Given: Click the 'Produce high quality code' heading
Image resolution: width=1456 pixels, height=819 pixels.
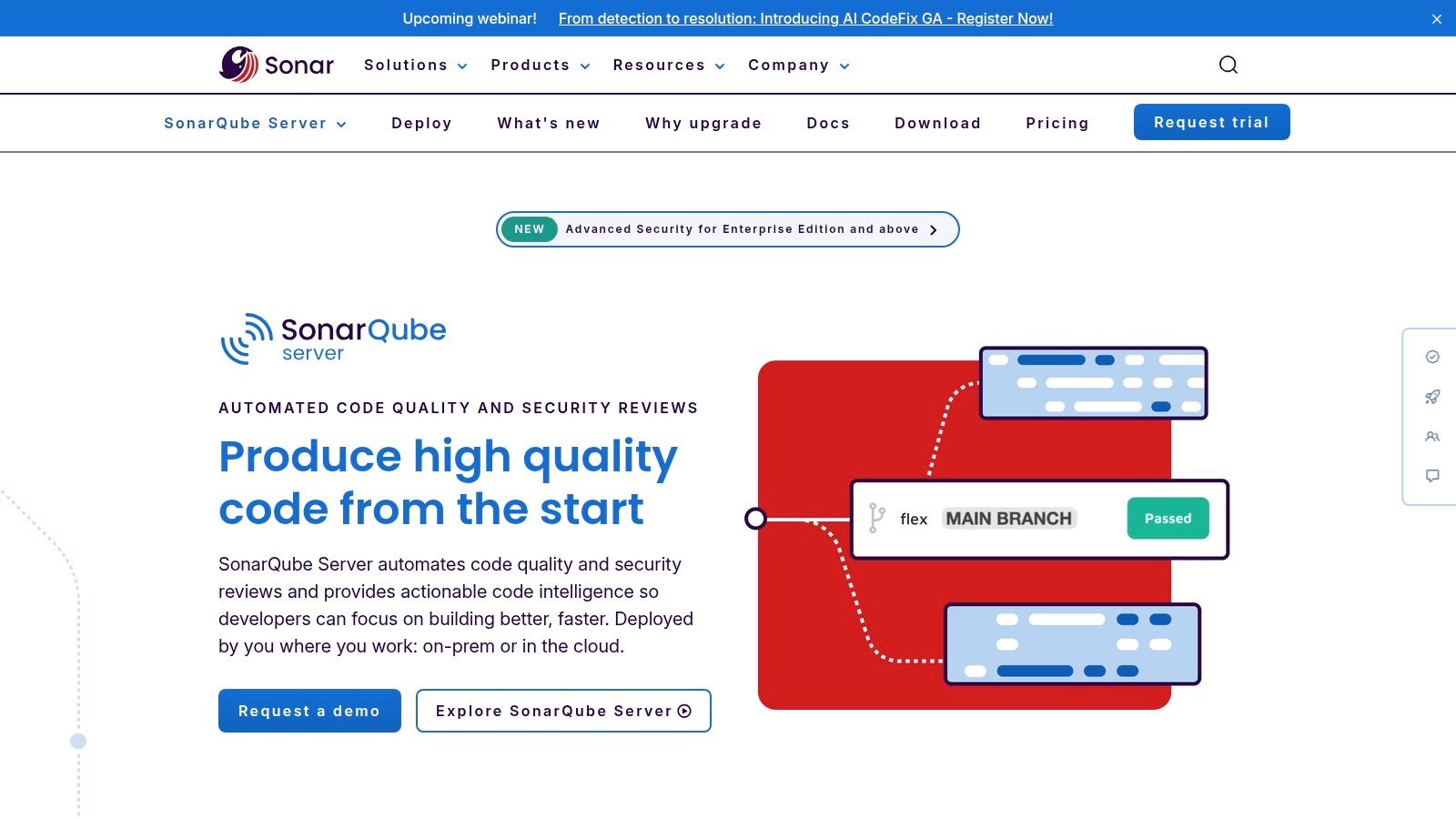Looking at the screenshot, I should point(448,482).
